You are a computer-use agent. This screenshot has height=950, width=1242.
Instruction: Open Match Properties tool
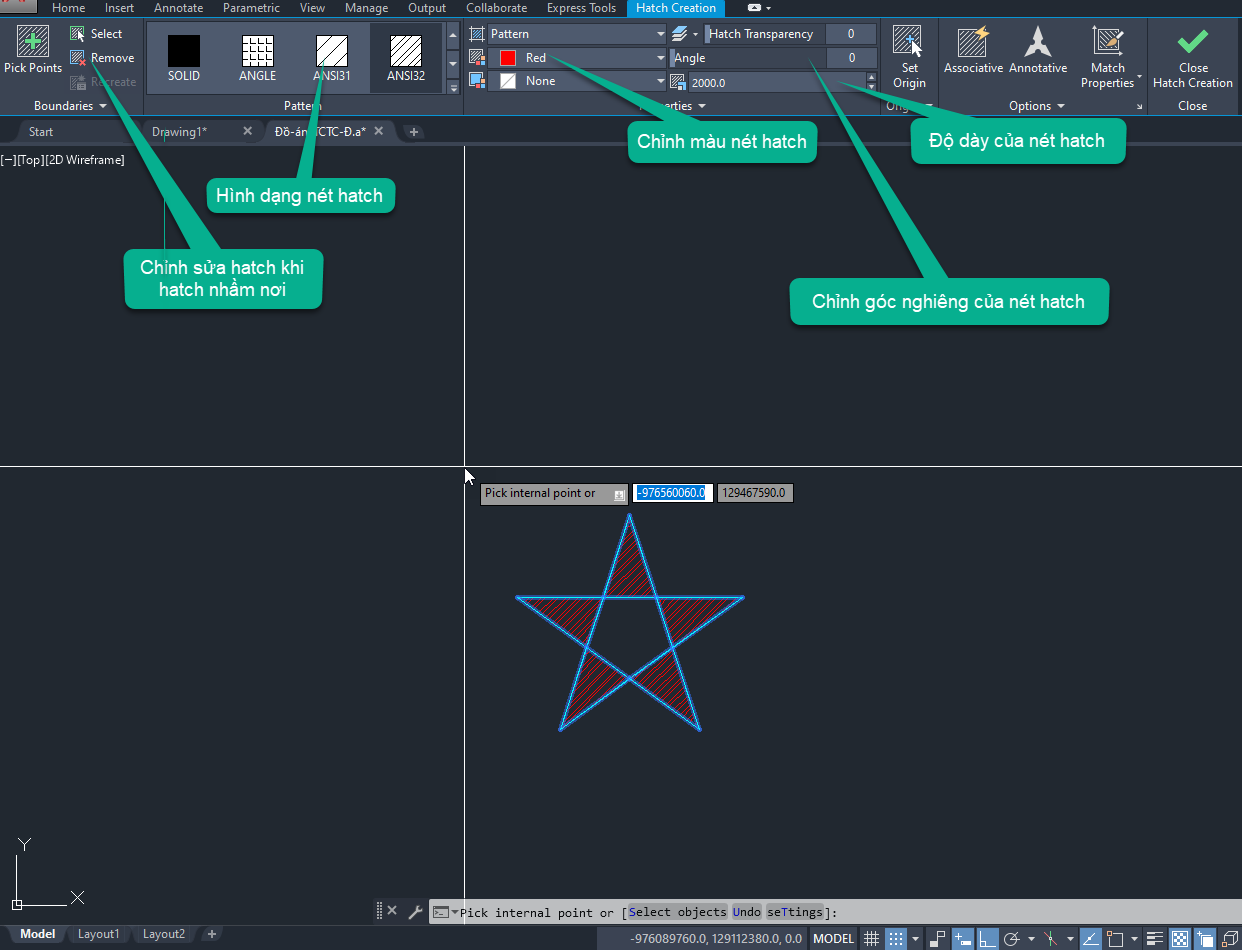(1107, 58)
